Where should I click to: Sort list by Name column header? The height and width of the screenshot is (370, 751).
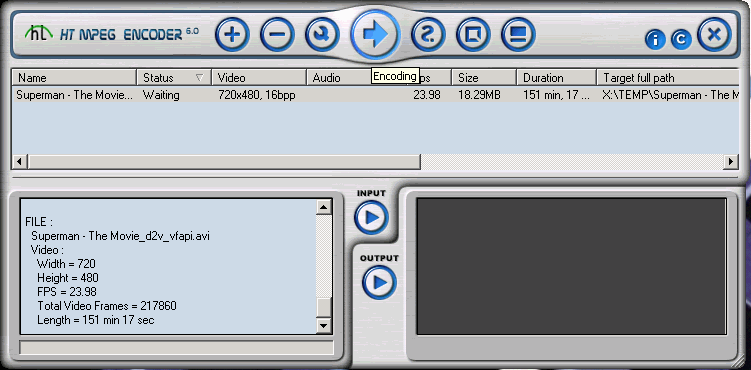[x=74, y=78]
